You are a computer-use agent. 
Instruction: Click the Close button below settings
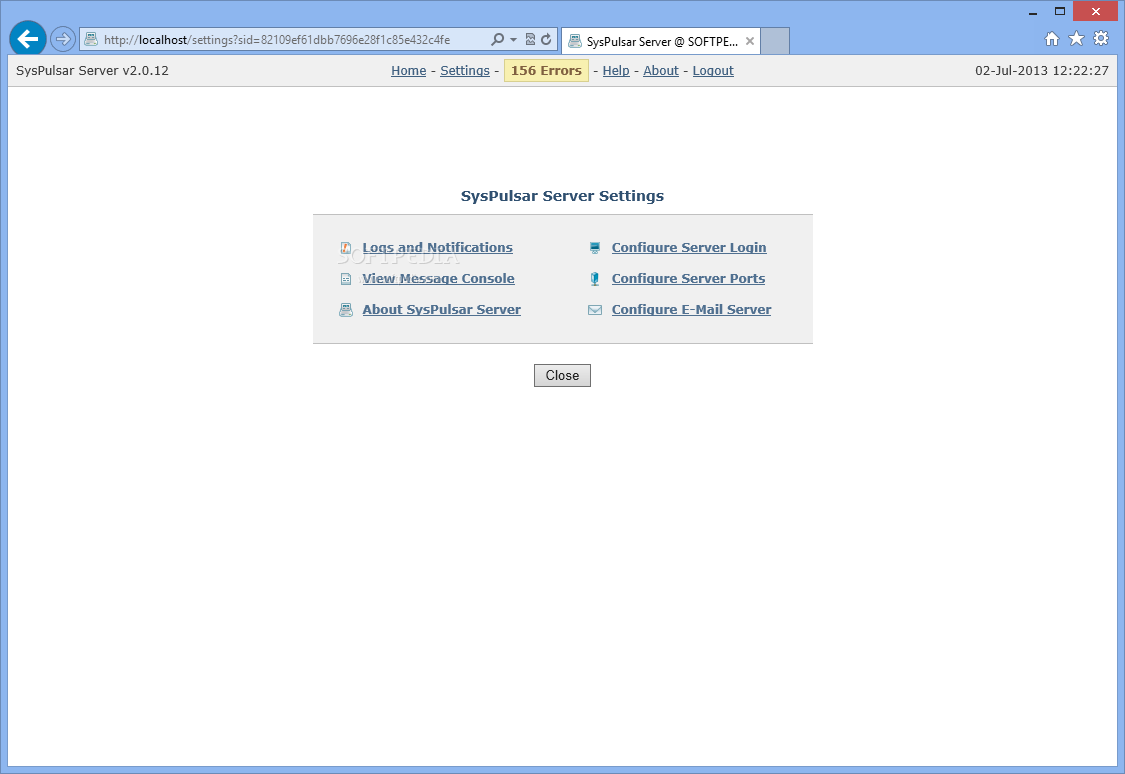(x=562, y=375)
